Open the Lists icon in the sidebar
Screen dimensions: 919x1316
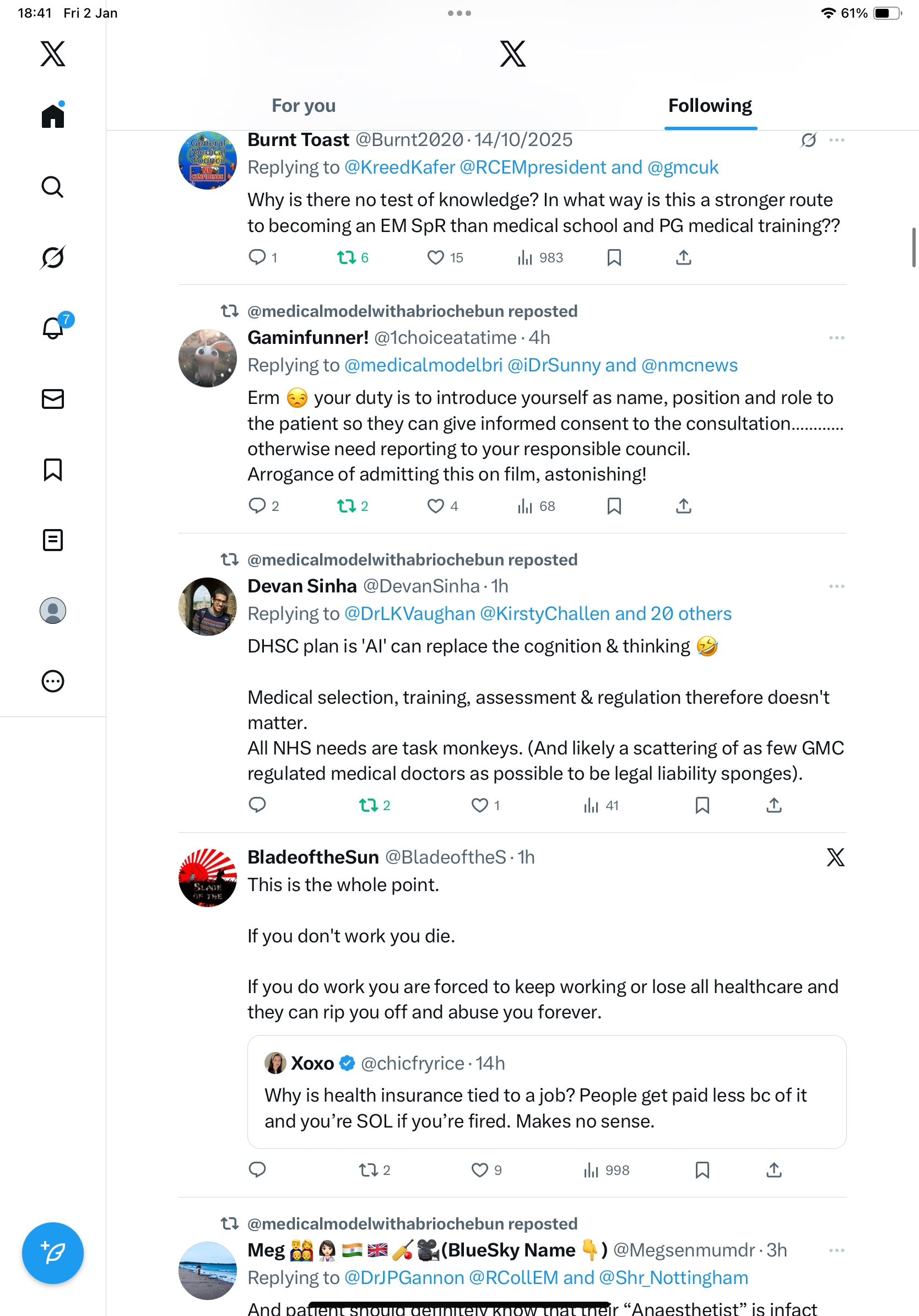pos(53,540)
